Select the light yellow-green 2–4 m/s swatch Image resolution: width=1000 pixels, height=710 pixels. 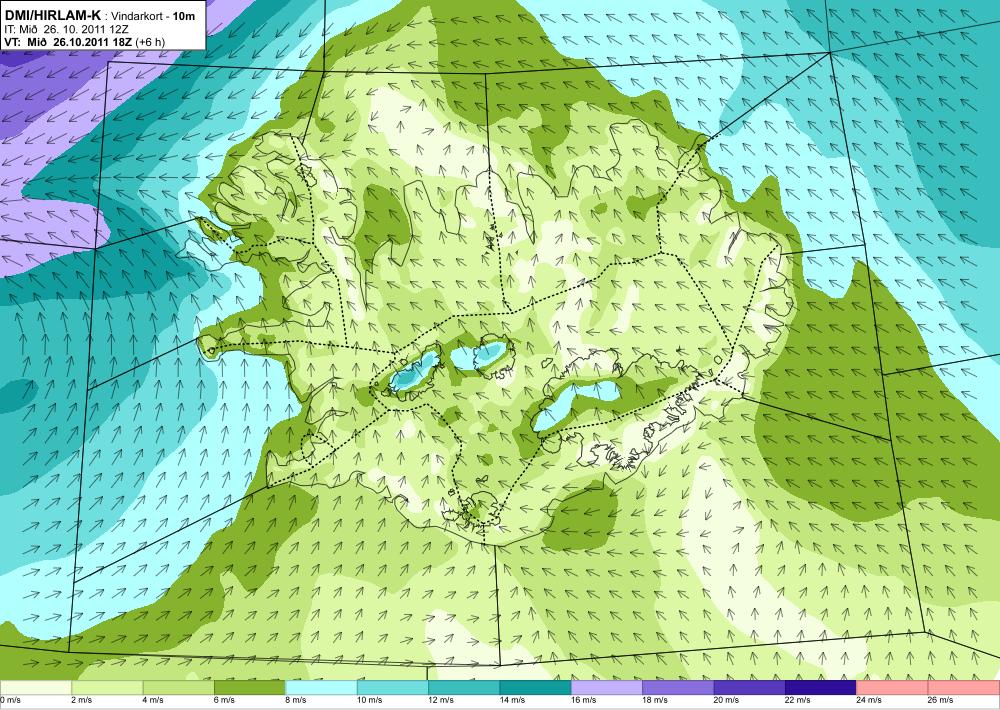107,688
